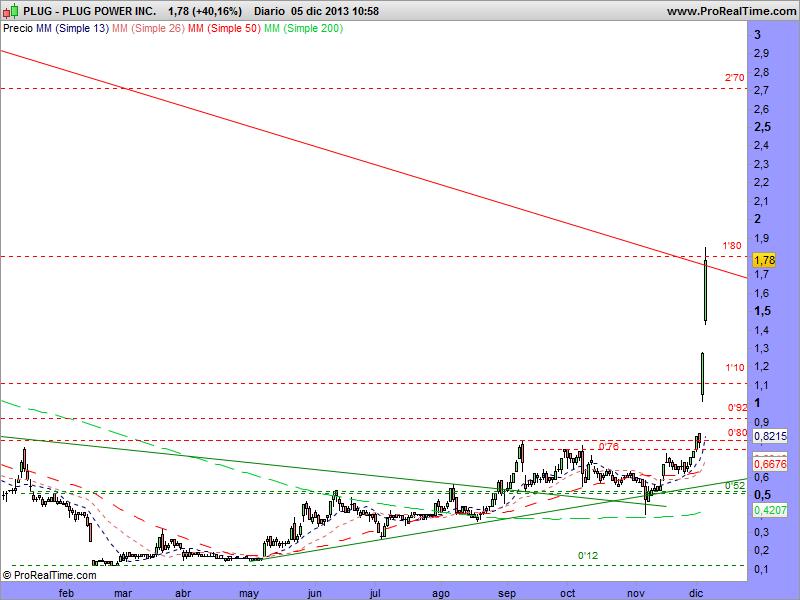Screen dimensions: 800x600
Task: Click the PLUG - PLUG POWER INC. title
Action: tap(89, 11)
